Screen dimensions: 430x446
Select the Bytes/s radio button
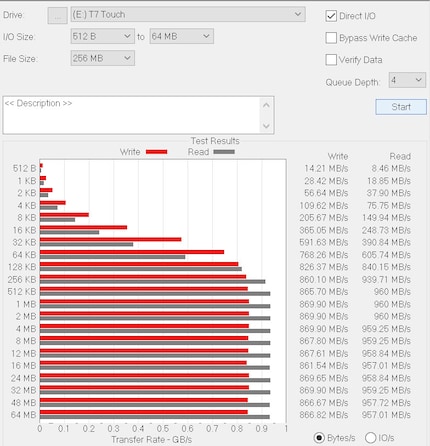(319, 438)
